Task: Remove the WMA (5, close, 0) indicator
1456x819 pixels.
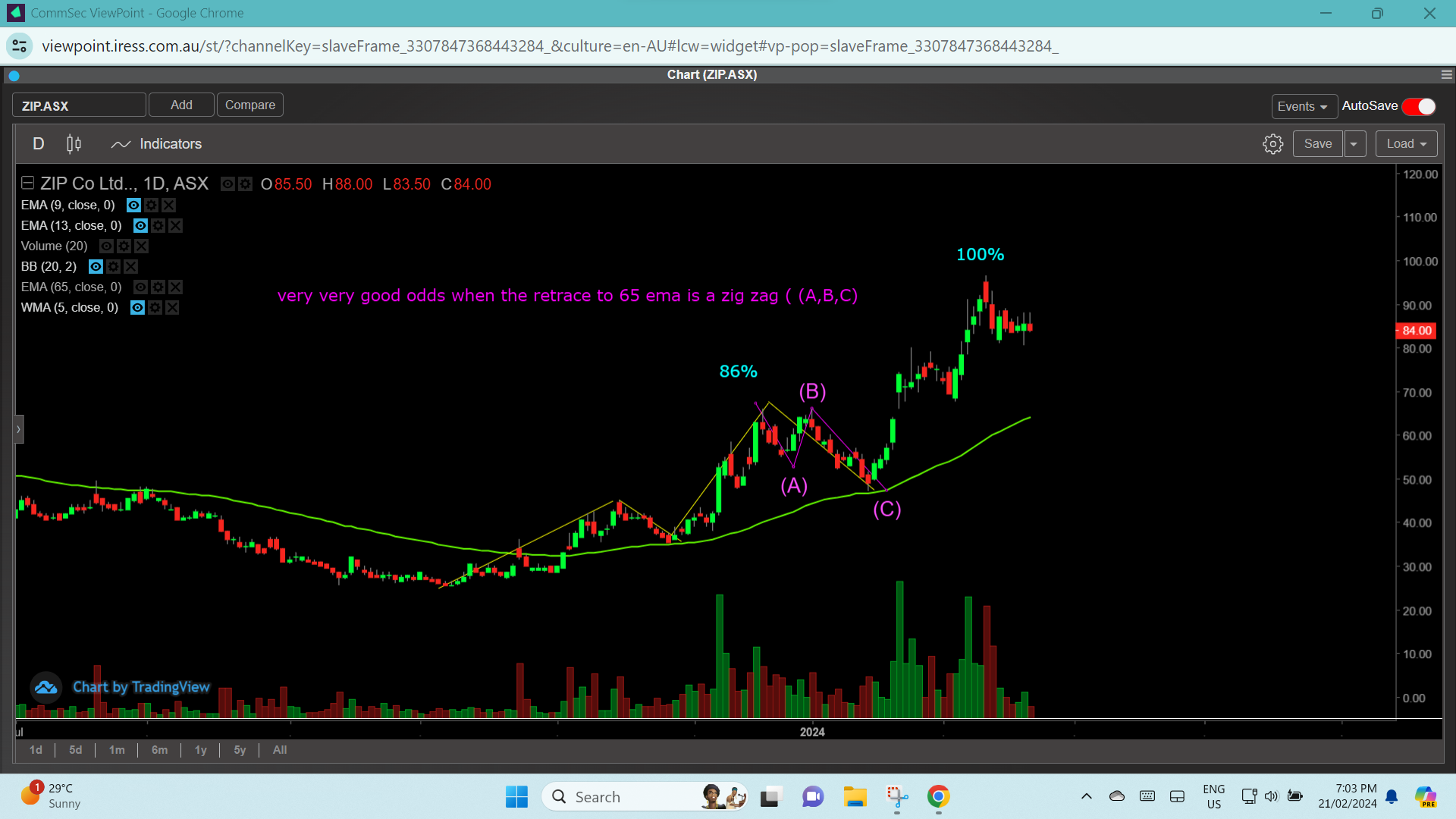Action: 172,308
